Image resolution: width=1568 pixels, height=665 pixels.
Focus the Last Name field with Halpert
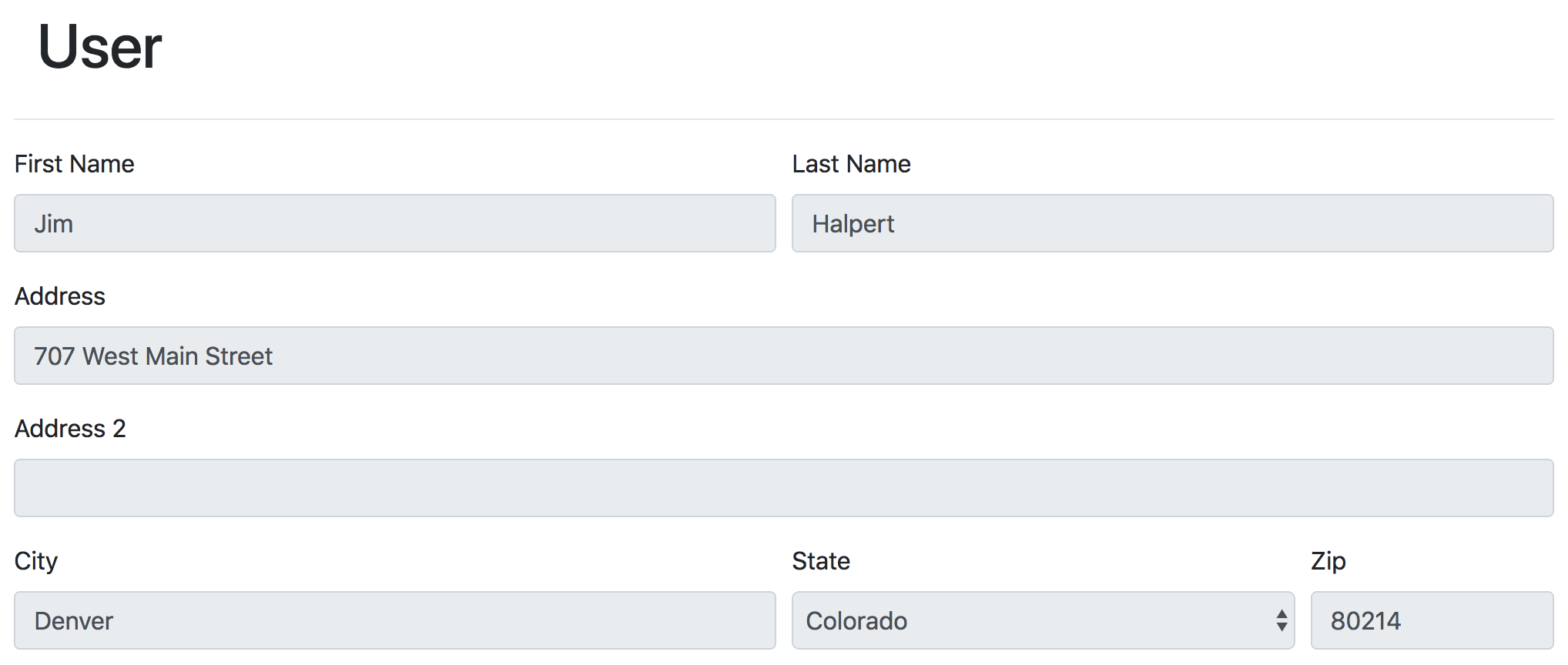pos(1172,223)
